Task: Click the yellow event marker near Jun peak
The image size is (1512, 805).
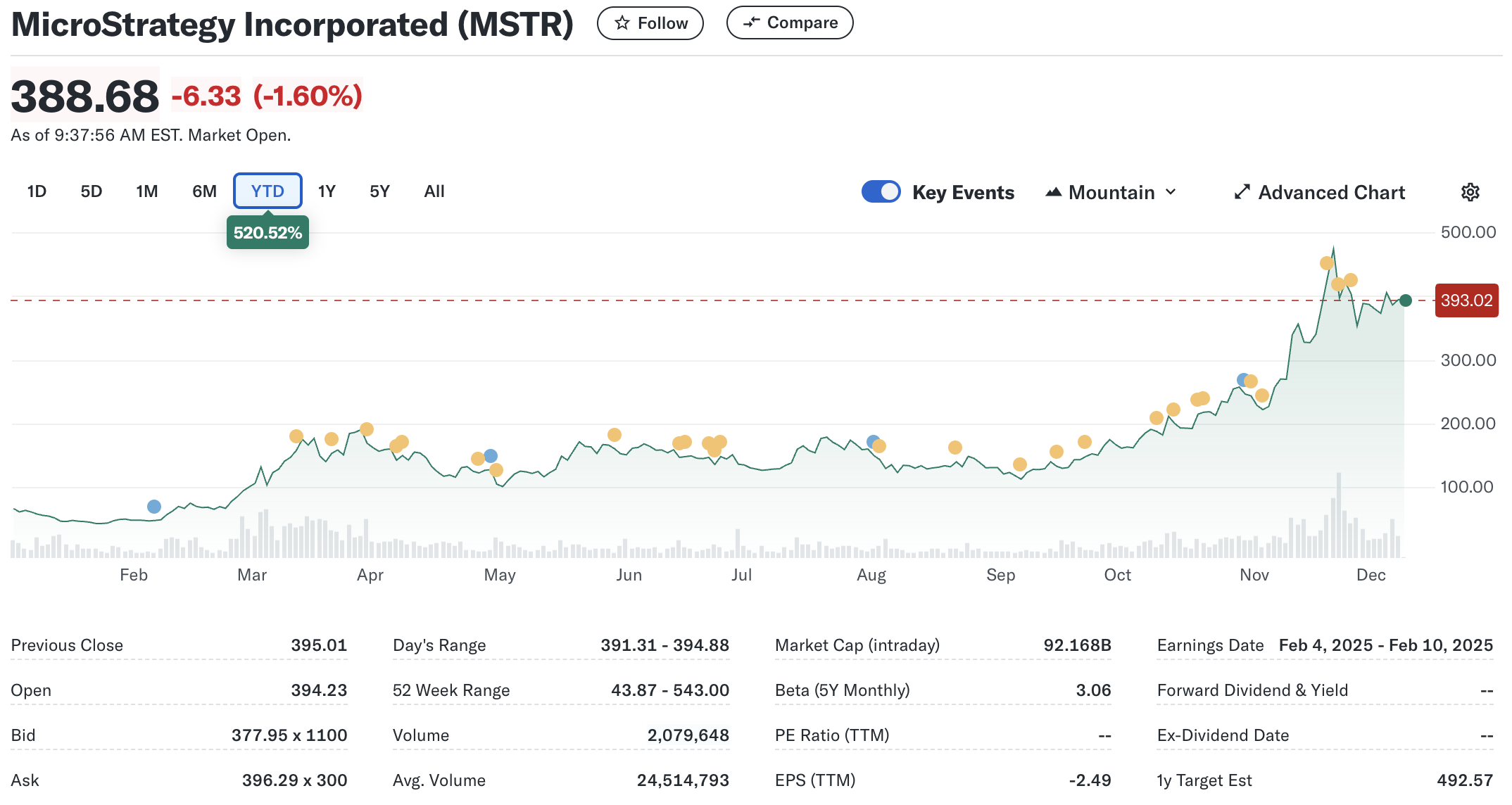Action: (615, 434)
